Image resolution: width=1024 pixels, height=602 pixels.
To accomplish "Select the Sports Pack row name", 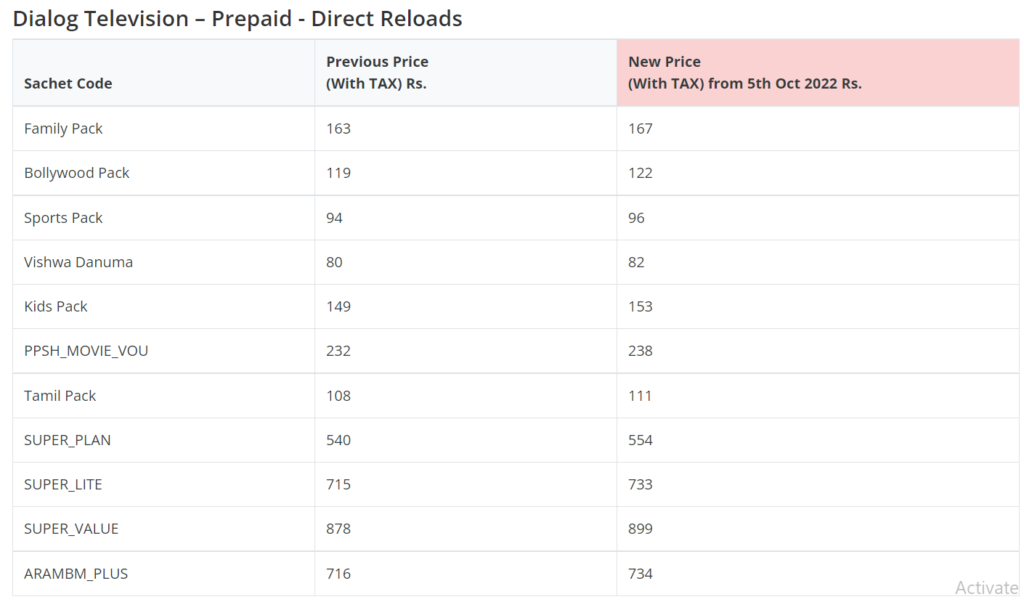I will (x=63, y=218).
